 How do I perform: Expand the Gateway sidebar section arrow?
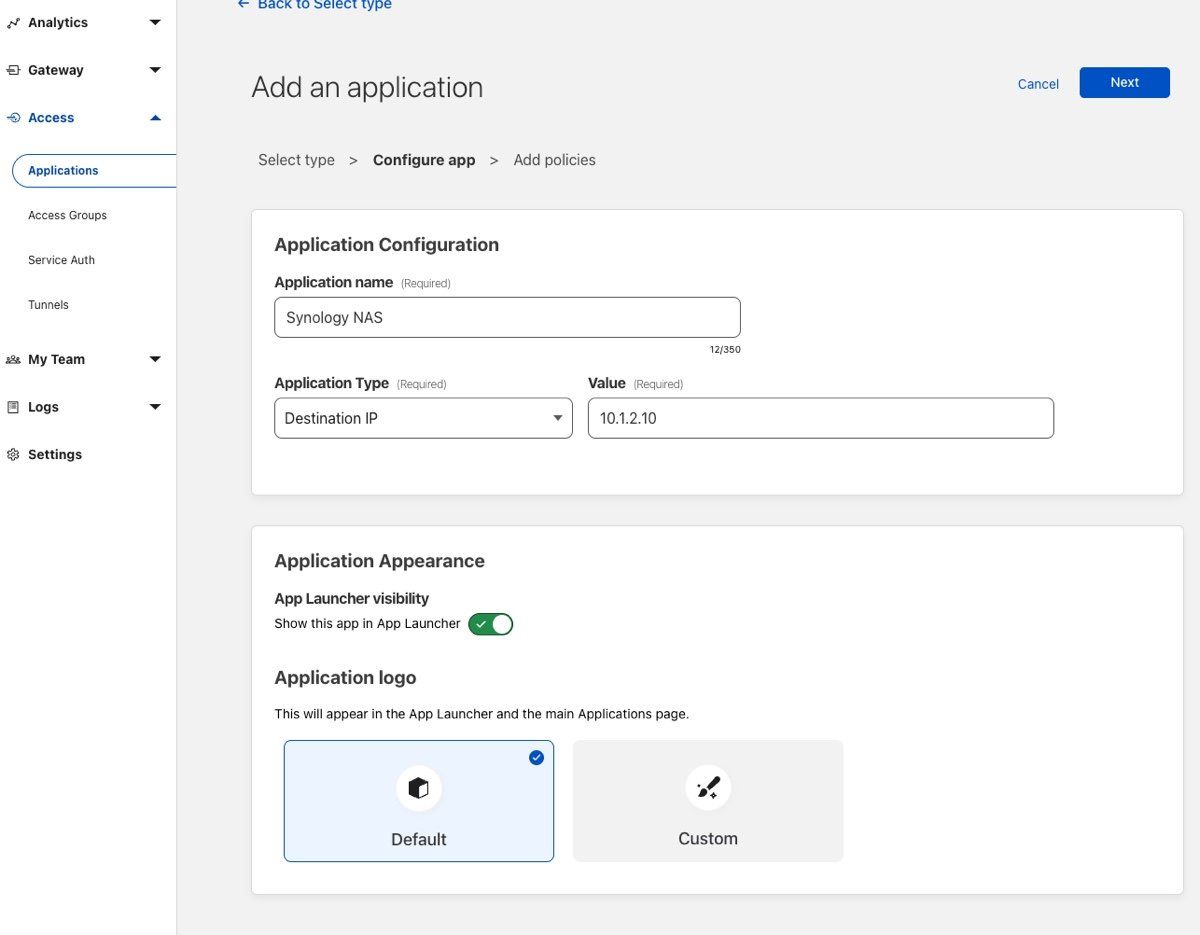[x=155, y=70]
